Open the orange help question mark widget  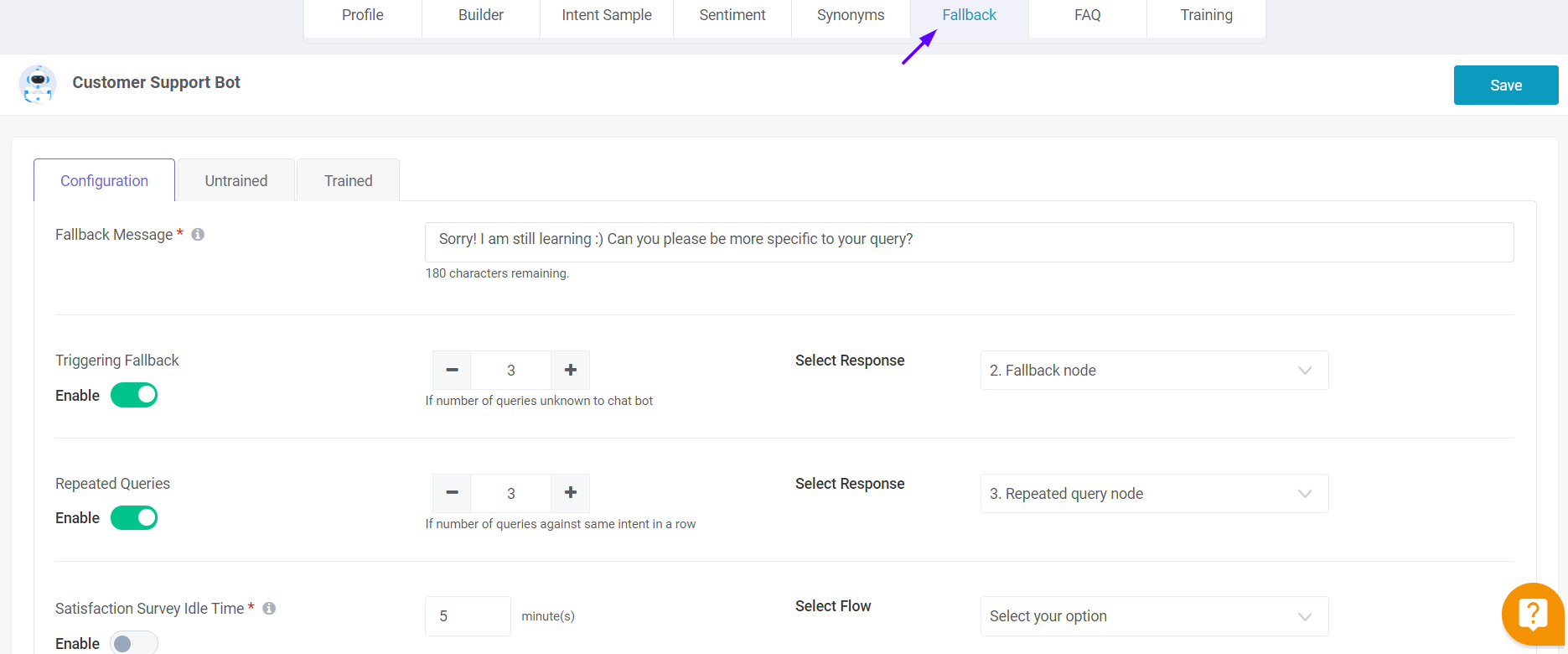point(1533,615)
